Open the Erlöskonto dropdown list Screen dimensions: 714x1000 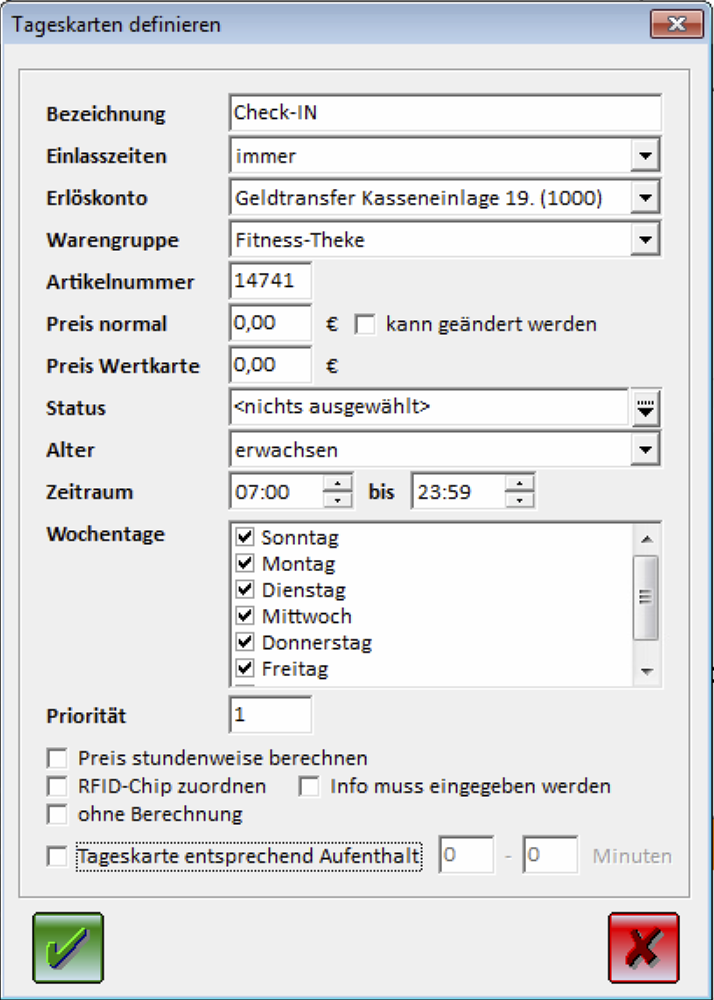click(646, 198)
